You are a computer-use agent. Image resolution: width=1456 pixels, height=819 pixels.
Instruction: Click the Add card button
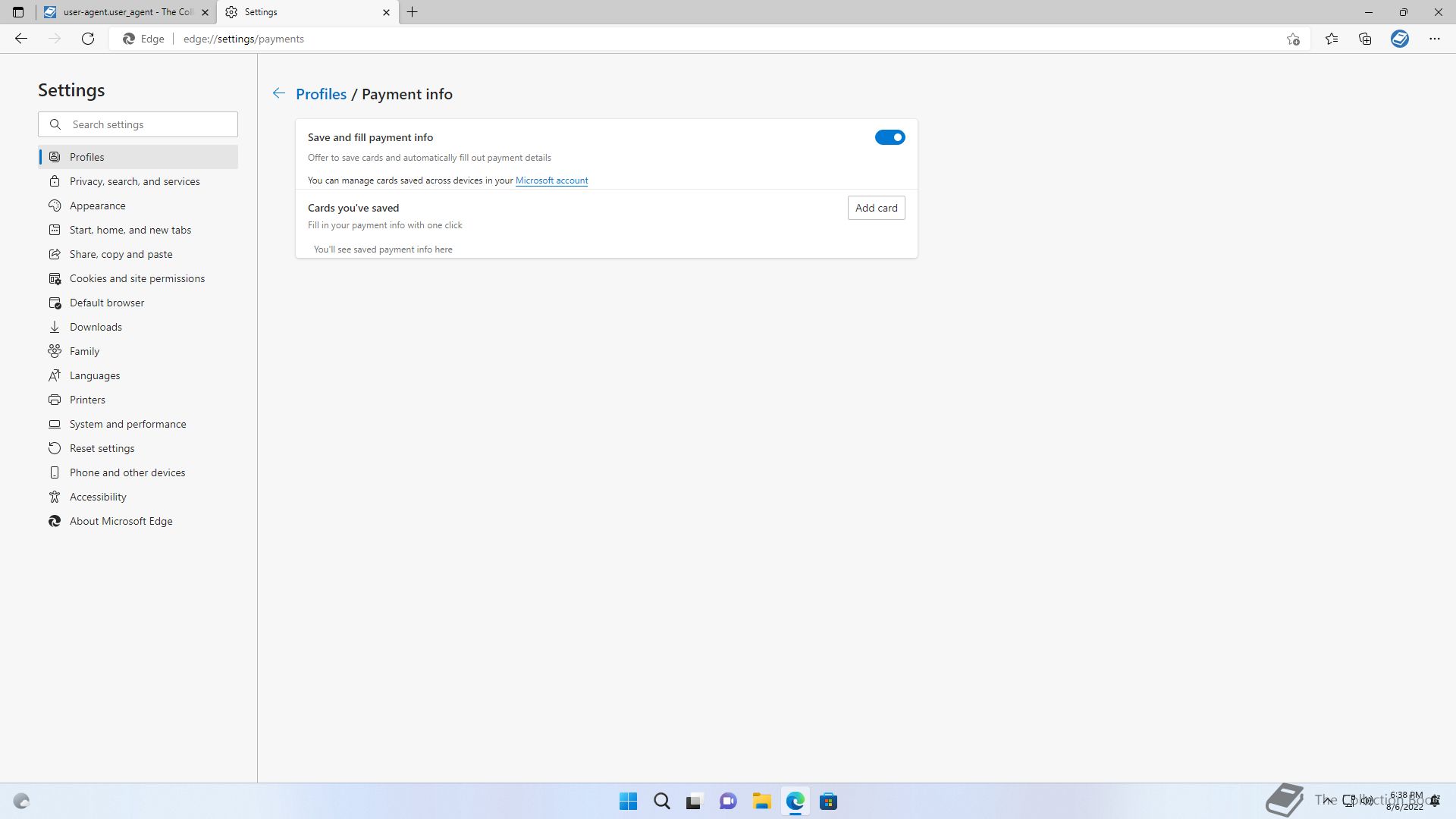pyautogui.click(x=876, y=208)
